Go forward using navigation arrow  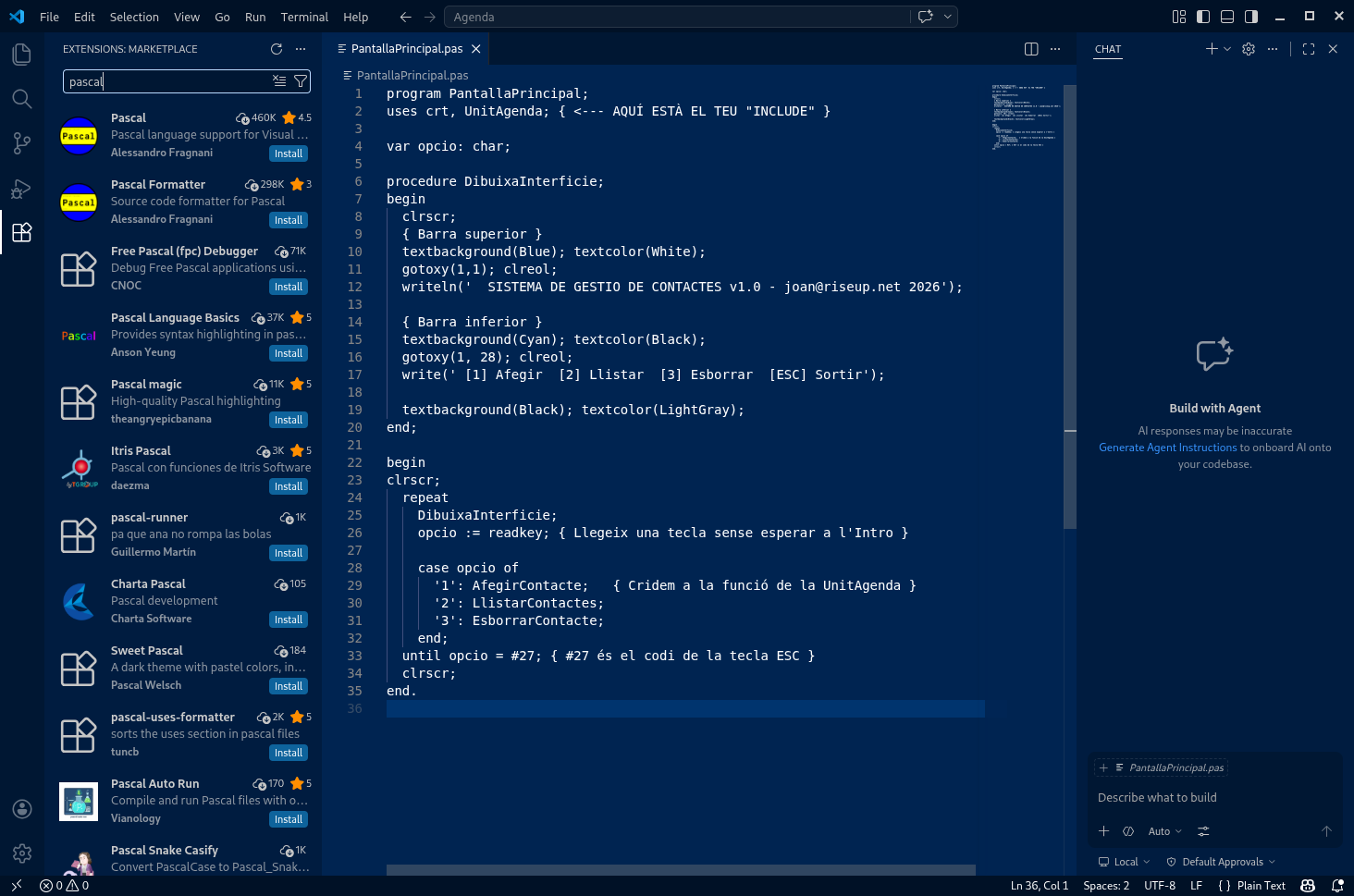tap(429, 17)
